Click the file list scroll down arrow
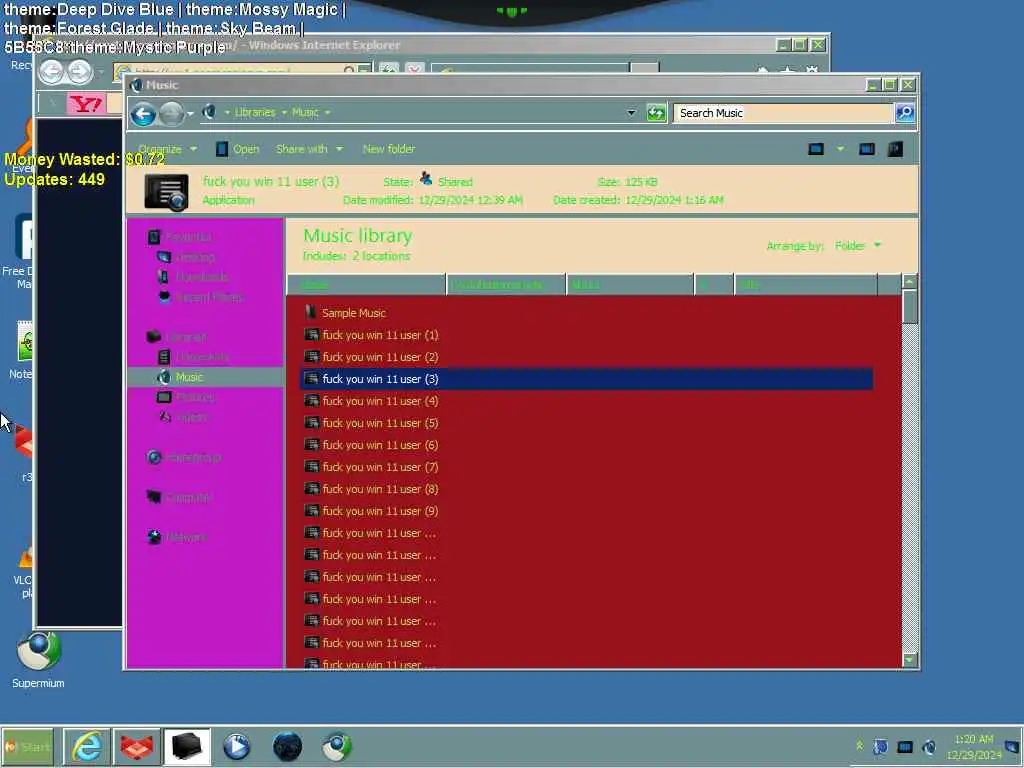Viewport: 1024px width, 768px height. coord(909,660)
